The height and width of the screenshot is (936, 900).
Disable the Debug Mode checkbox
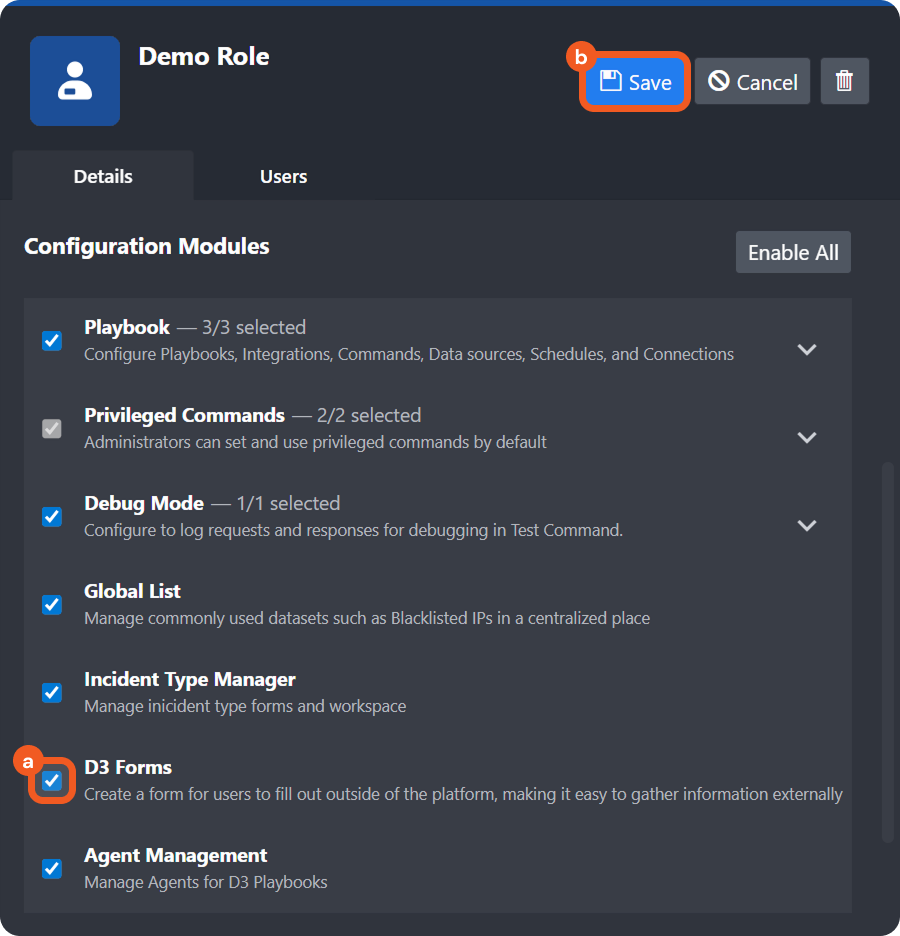tap(52, 517)
